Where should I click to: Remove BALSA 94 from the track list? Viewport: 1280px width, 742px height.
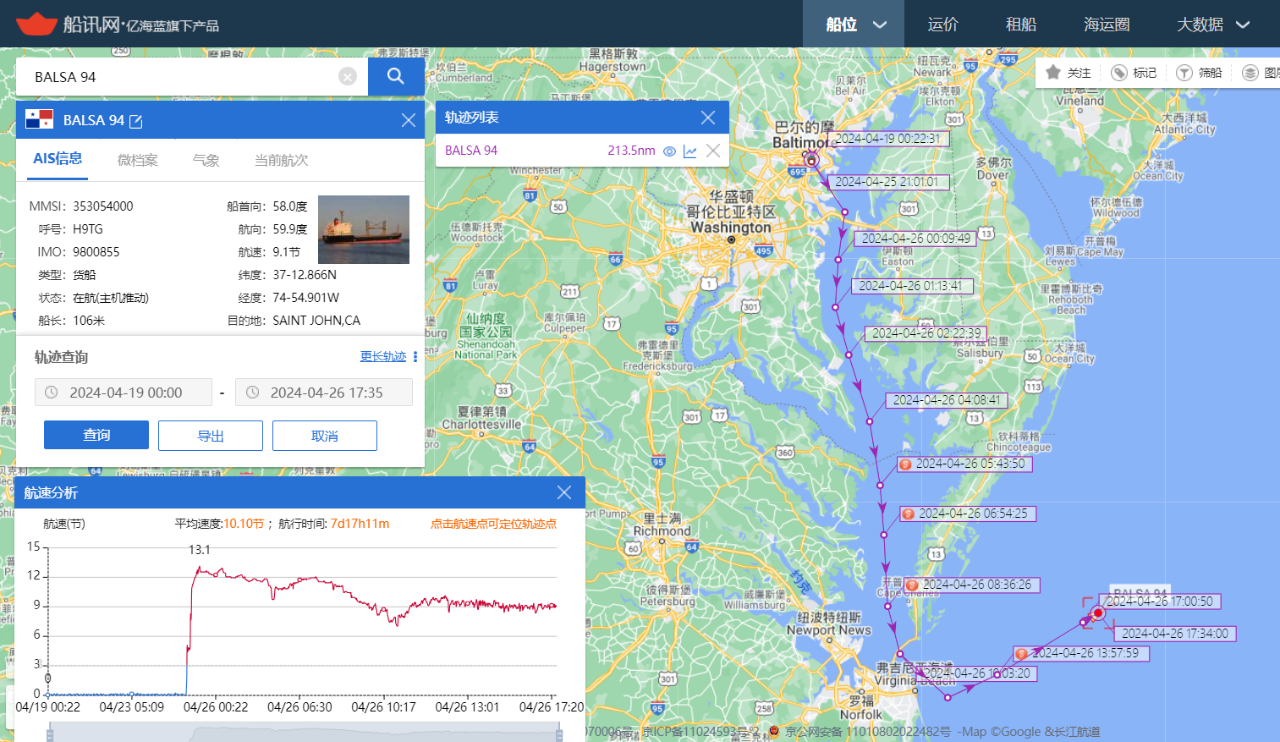pos(713,151)
